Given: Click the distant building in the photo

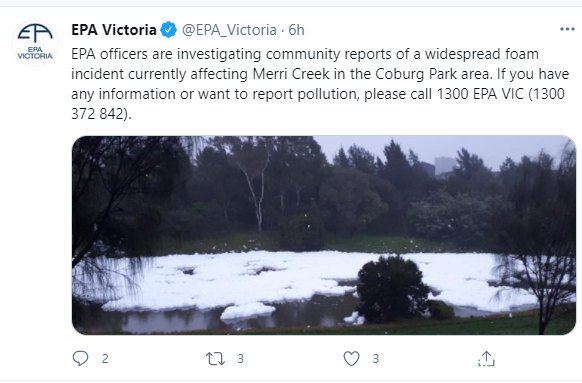Looking at the screenshot, I should coord(444,166).
